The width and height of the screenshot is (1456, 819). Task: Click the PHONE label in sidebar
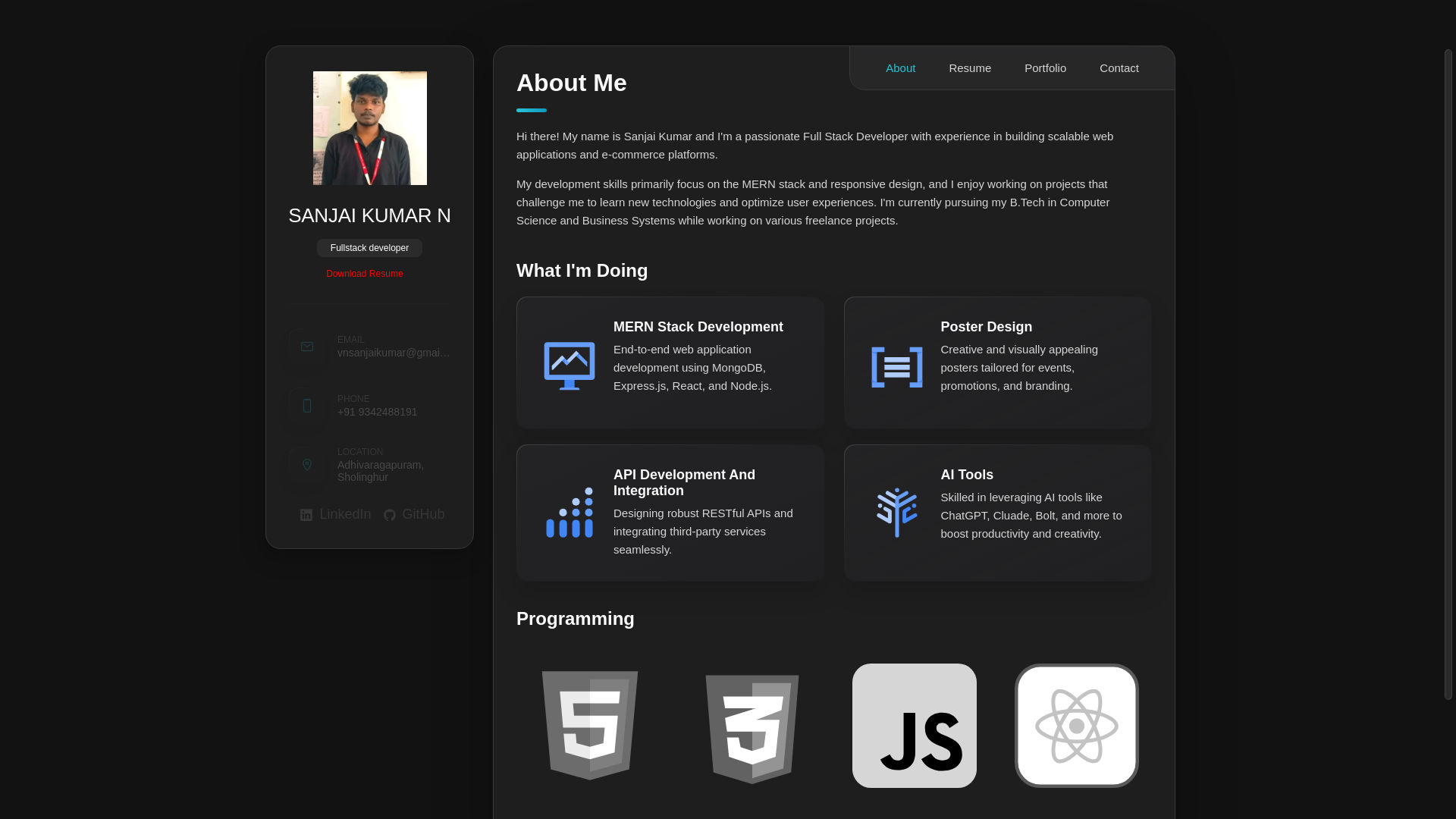pos(353,399)
